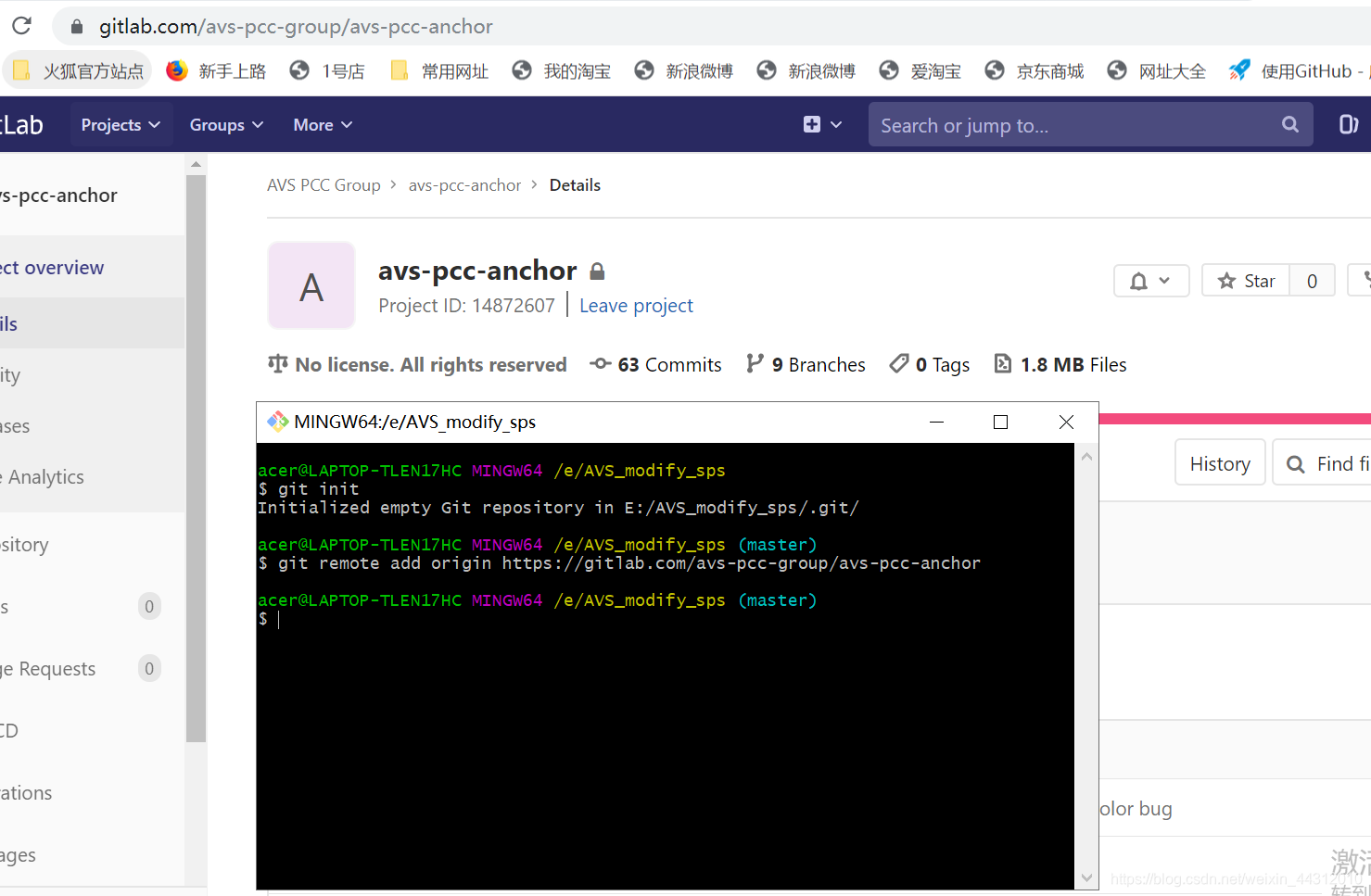
Task: Open the notification bell dropdown
Action: (1151, 281)
